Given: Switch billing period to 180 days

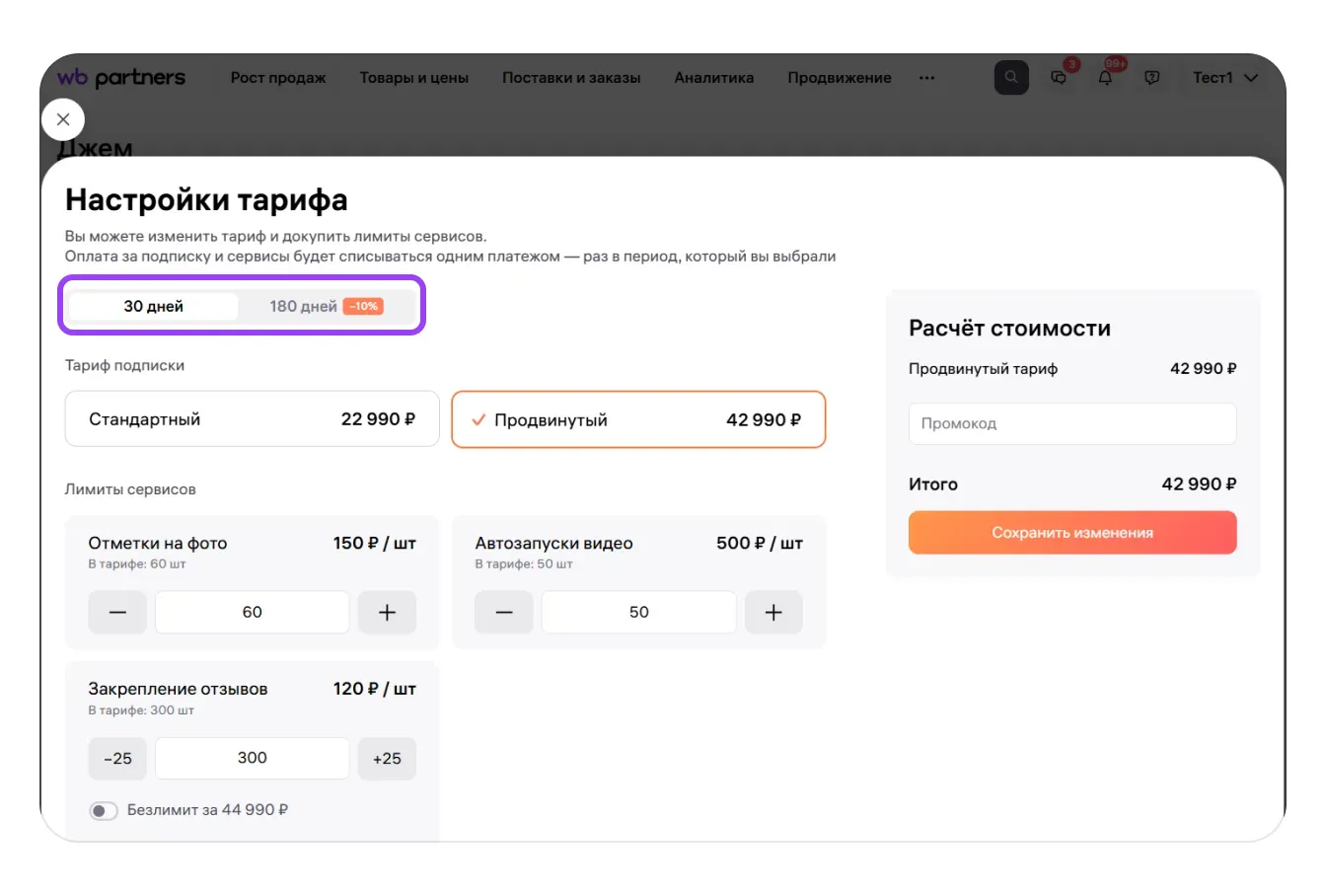Looking at the screenshot, I should [326, 306].
